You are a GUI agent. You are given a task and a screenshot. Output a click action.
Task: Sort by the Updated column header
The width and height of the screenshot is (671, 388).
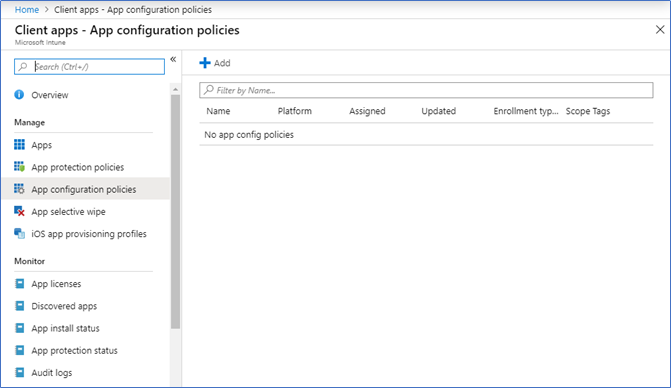pos(439,111)
